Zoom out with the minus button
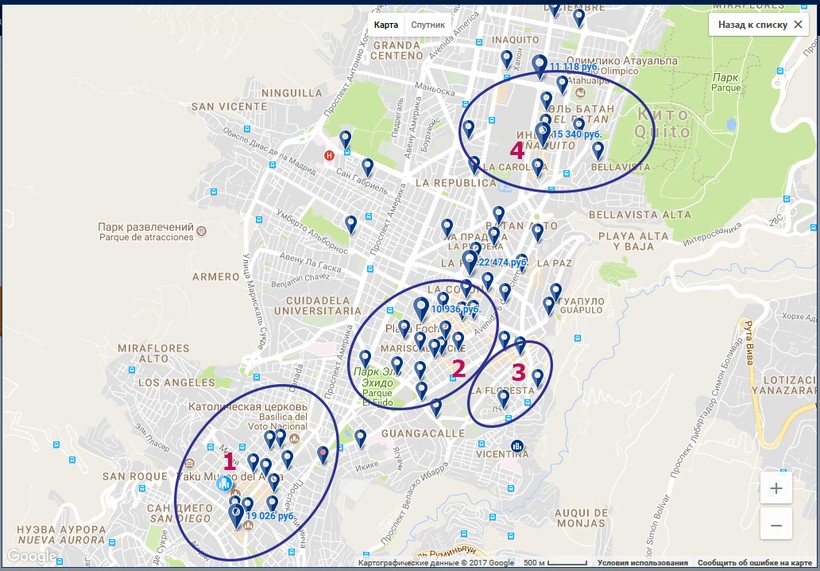This screenshot has height=571, width=820. pos(776,524)
